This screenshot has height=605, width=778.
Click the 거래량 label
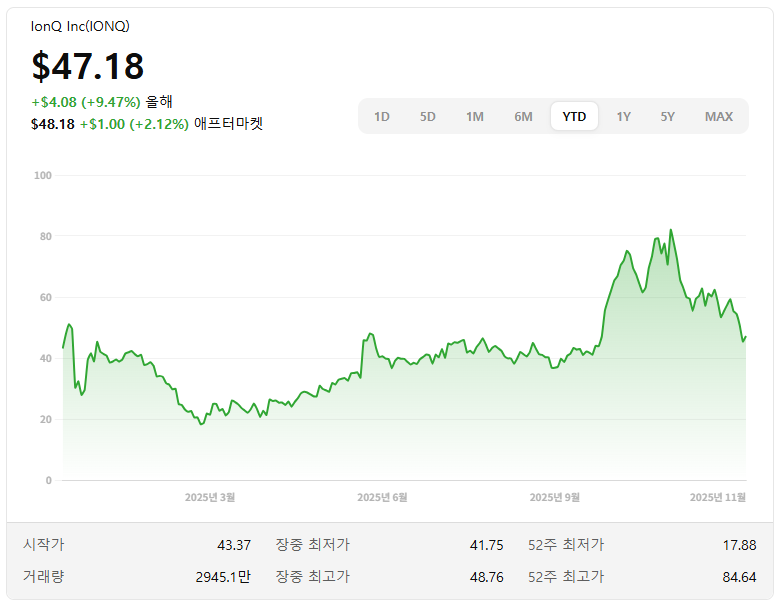[x=44, y=577]
